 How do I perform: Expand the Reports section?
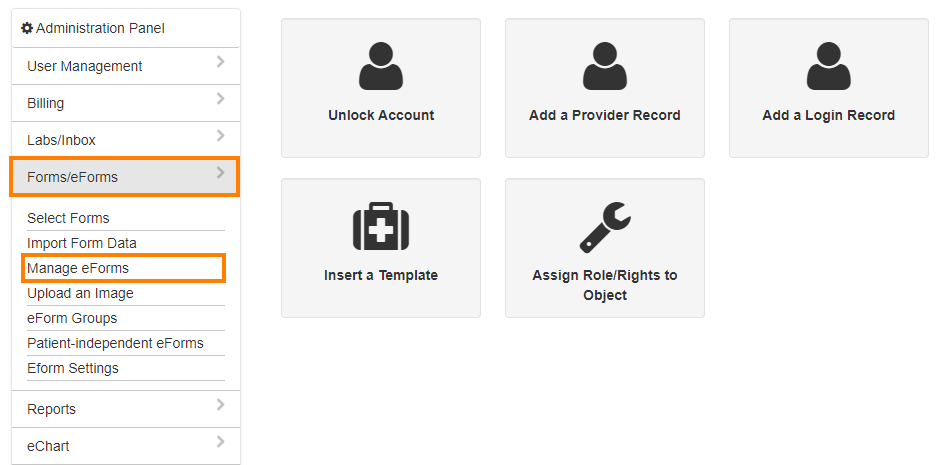point(126,409)
